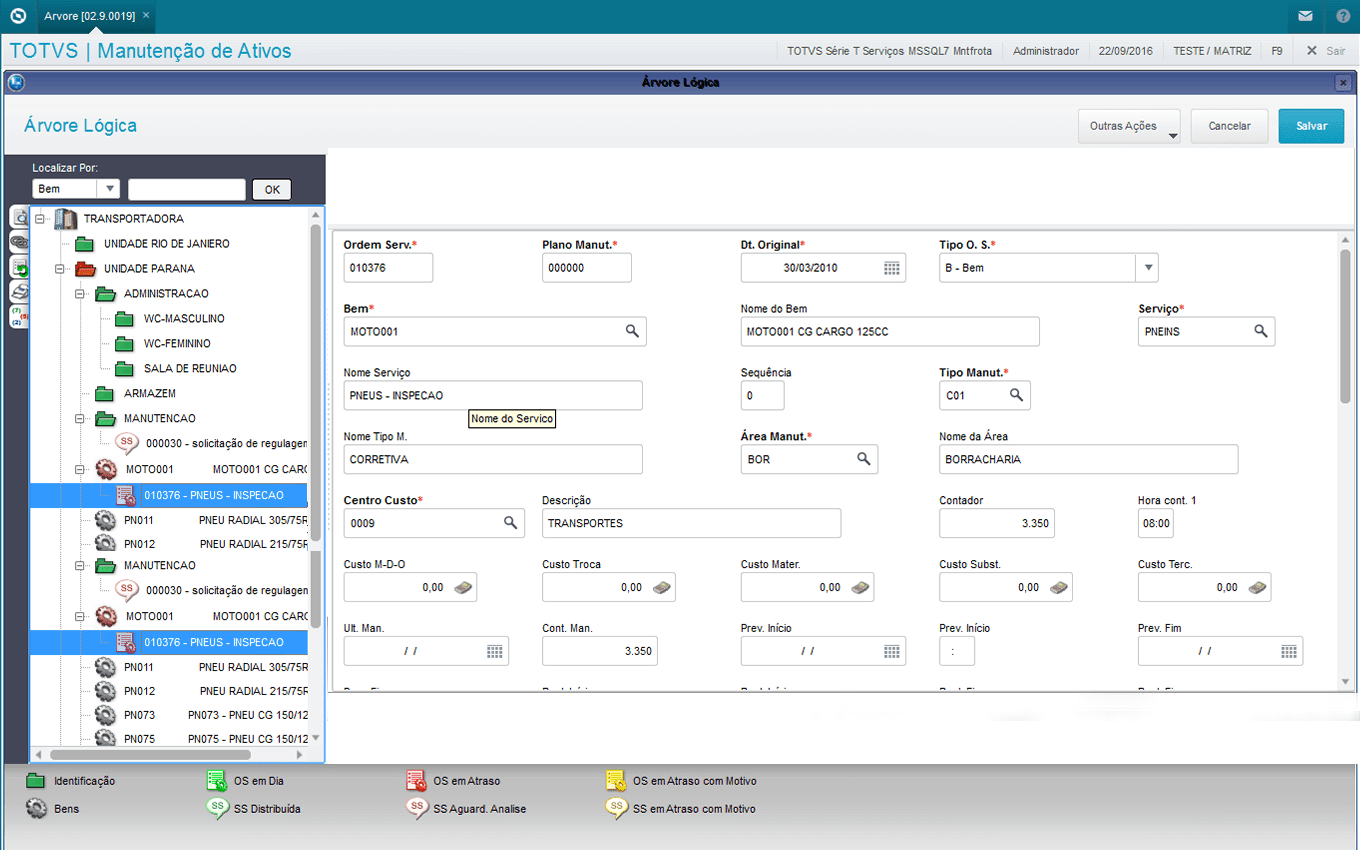Screen dimensions: 1360x850
Task: Click the Salvar button
Action: [1311, 127]
